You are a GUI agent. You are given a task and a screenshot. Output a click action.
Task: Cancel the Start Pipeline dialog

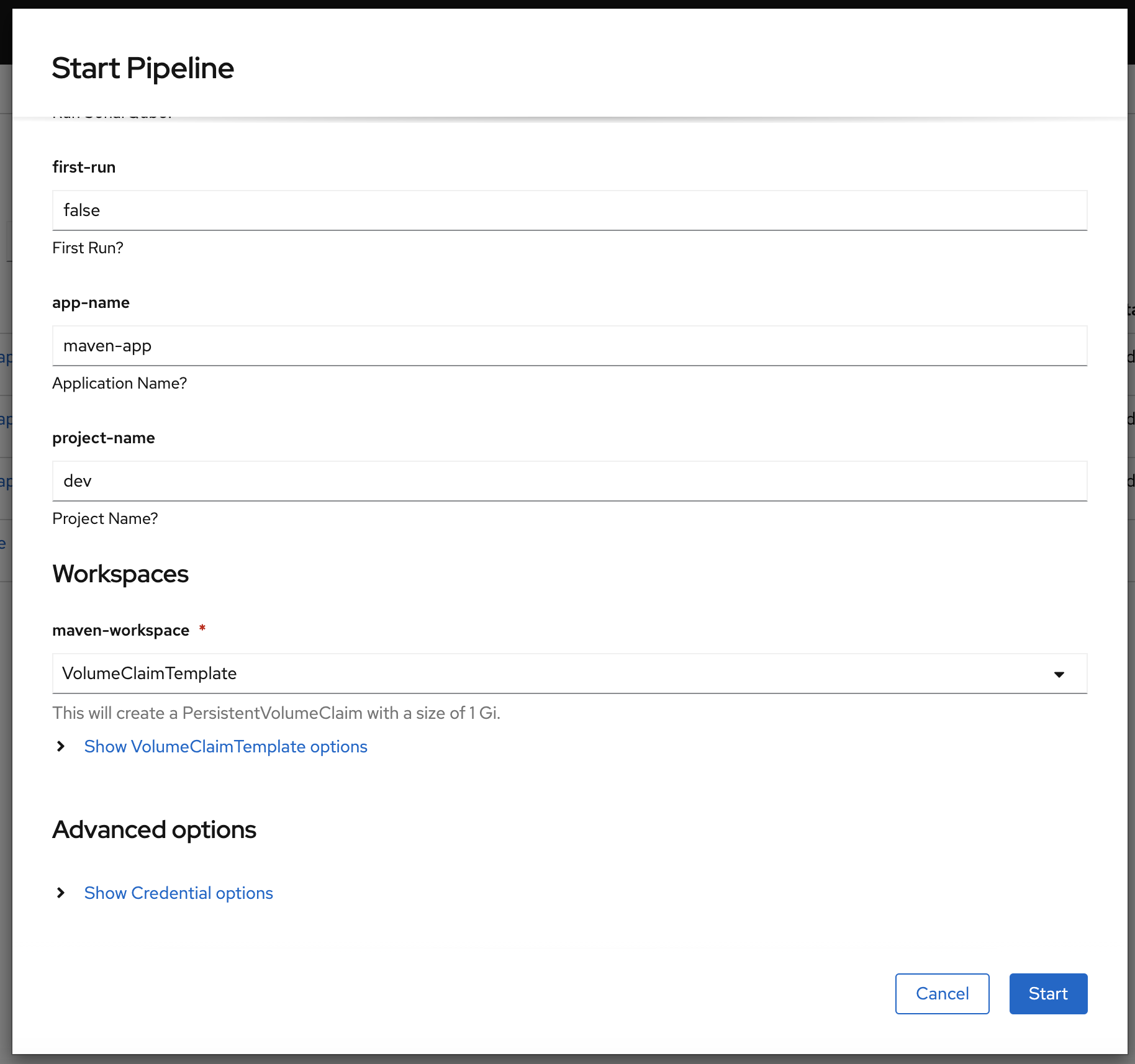click(941, 994)
